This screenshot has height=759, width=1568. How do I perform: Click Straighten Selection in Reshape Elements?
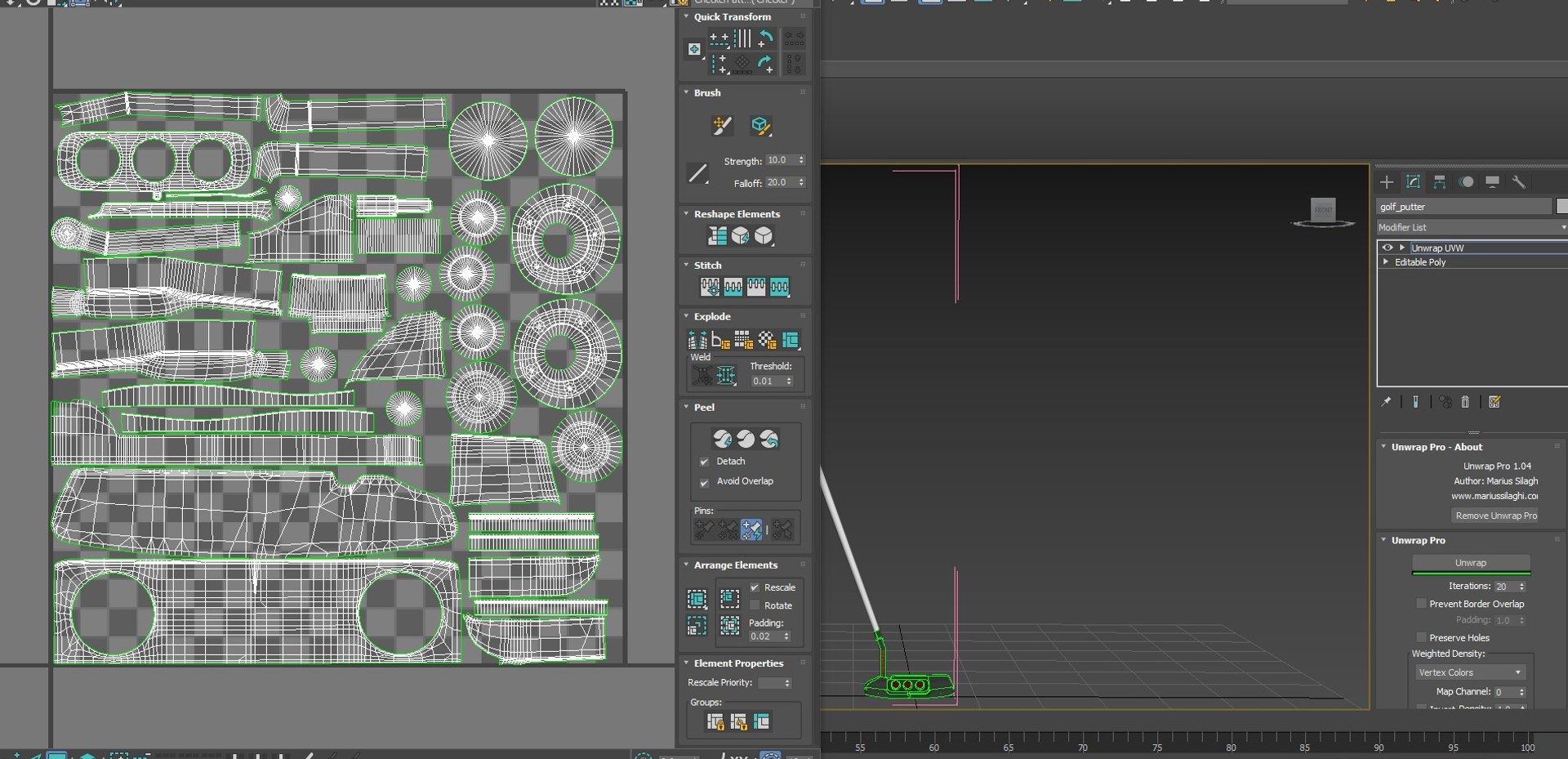(717, 236)
